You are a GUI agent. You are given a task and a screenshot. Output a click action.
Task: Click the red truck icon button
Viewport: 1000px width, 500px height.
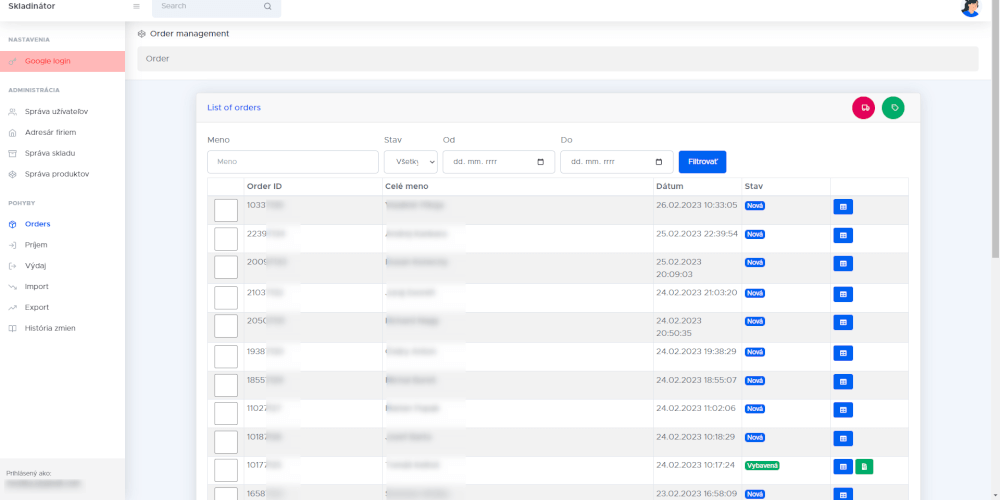(863, 108)
